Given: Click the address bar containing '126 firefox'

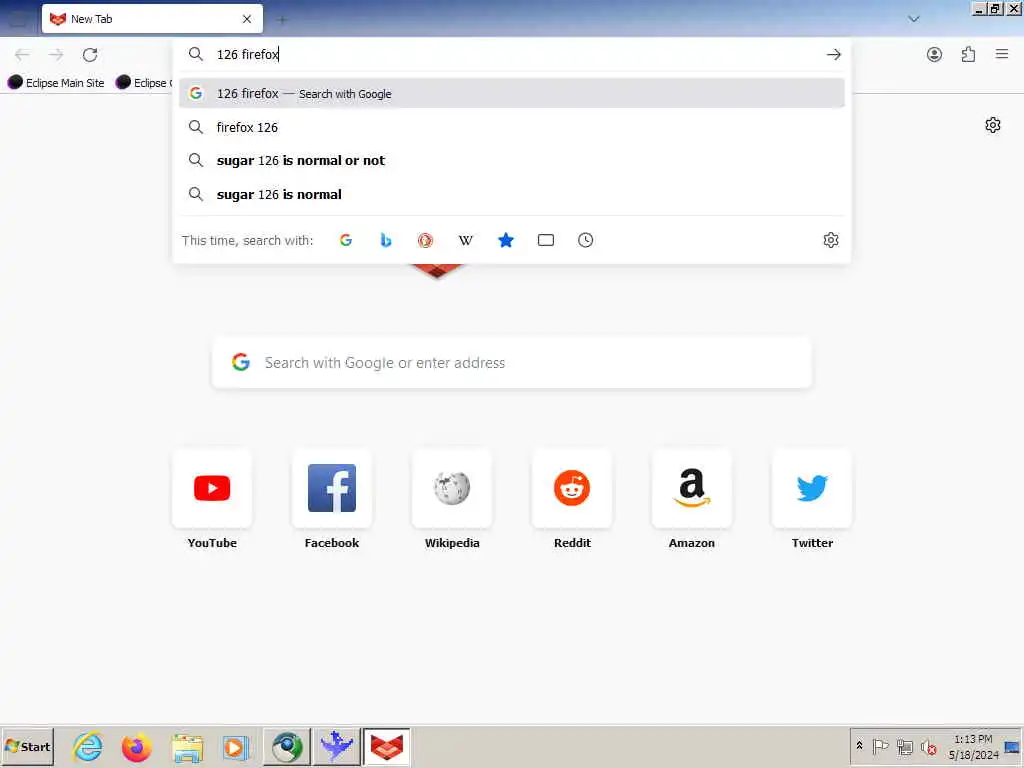Looking at the screenshot, I should 512,55.
